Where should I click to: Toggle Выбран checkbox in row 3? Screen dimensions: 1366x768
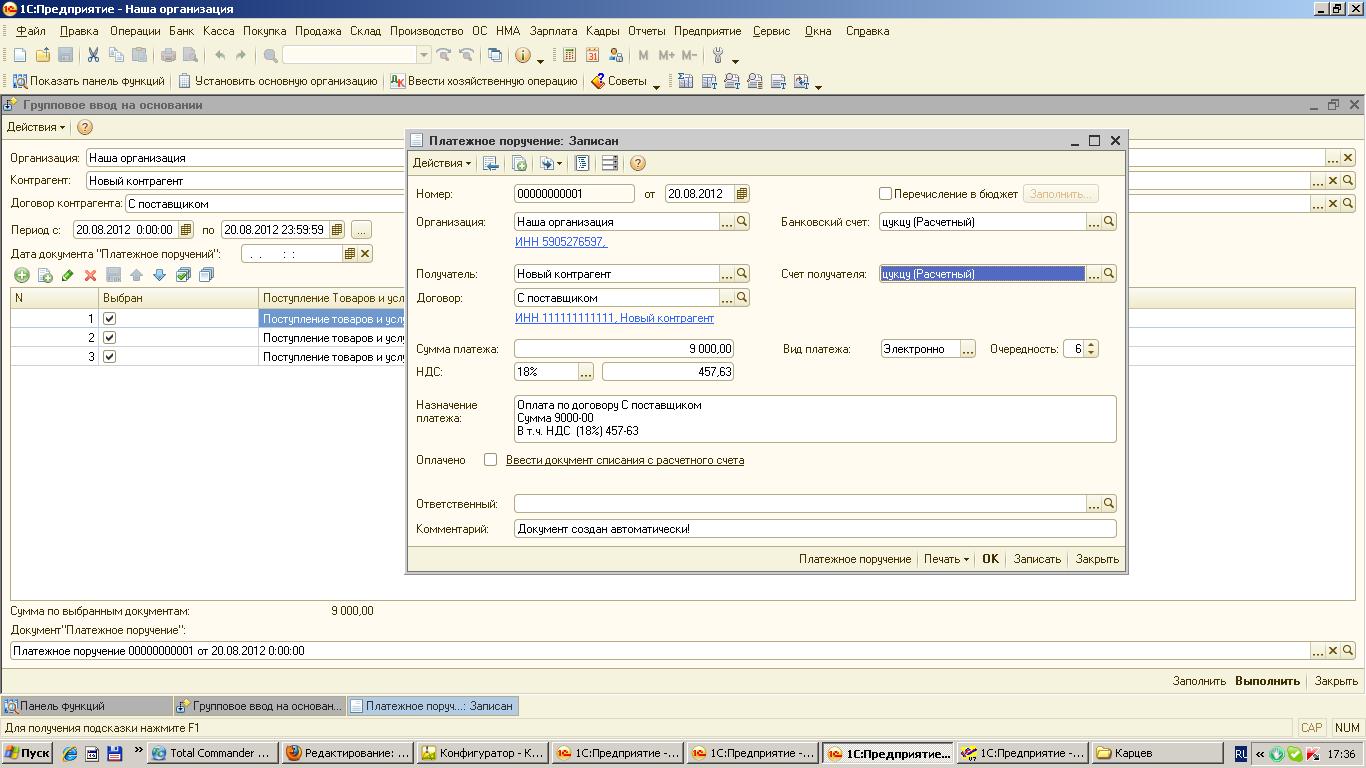coord(110,357)
